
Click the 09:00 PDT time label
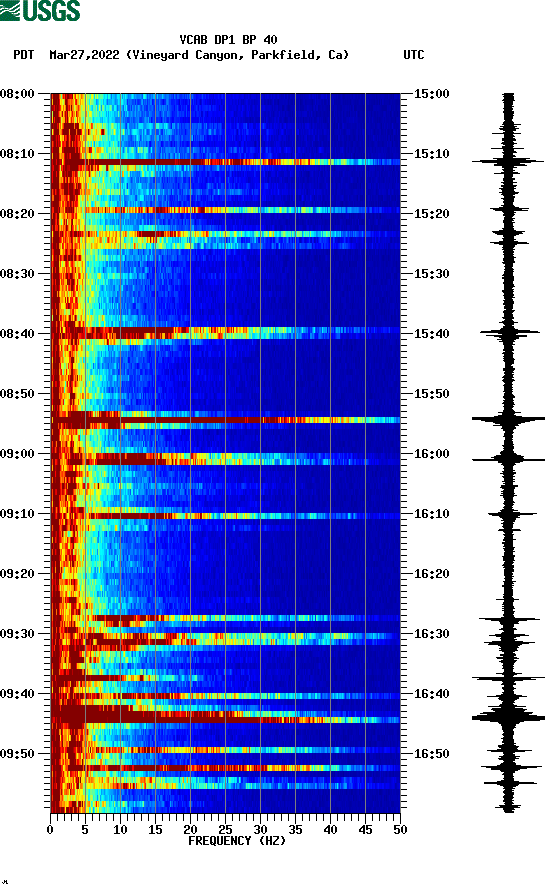pyautogui.click(x=17, y=454)
